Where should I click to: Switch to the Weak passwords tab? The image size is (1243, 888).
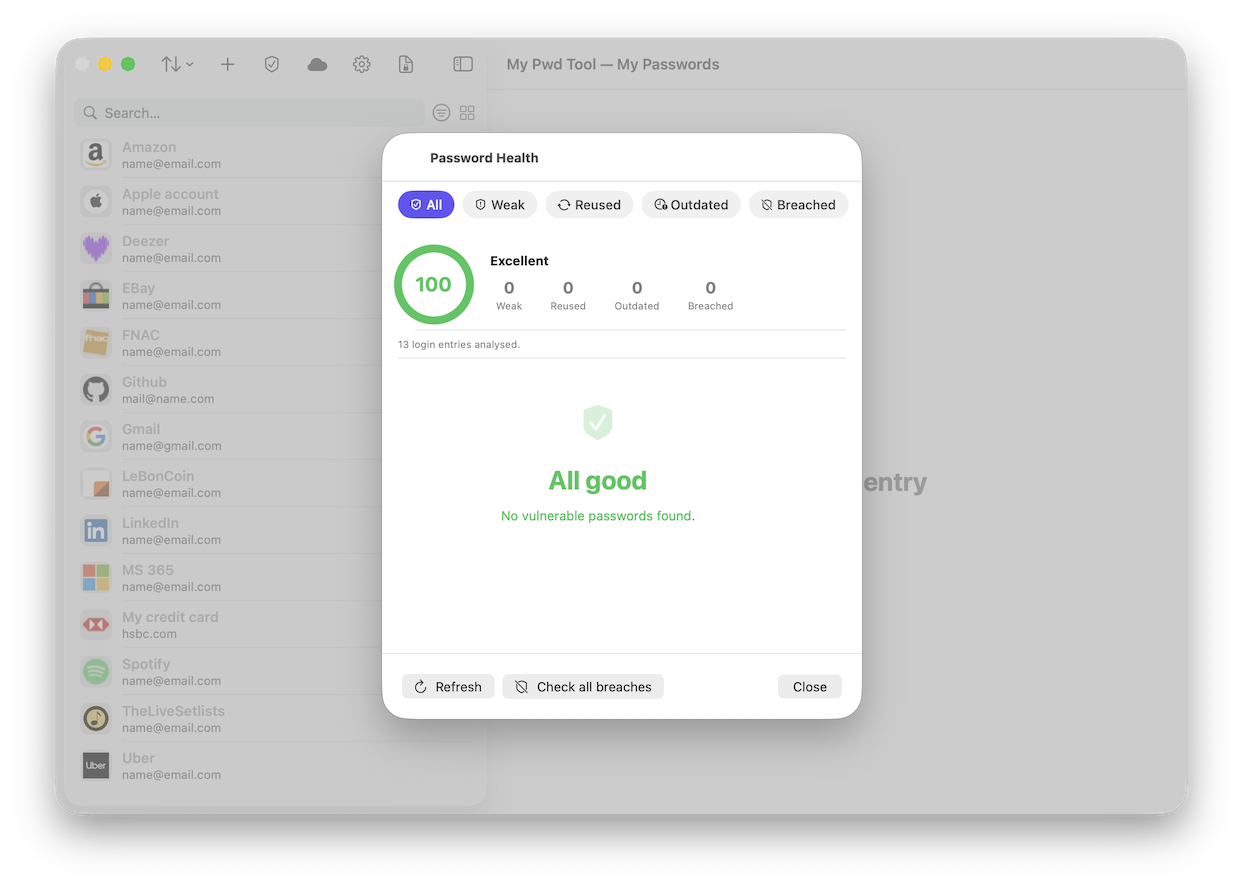click(x=500, y=205)
